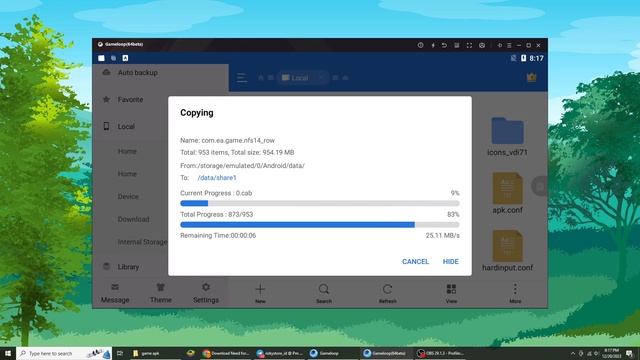Screen dimensions: 640x360
Task: Click the round floating button at right edge
Action: point(540,187)
